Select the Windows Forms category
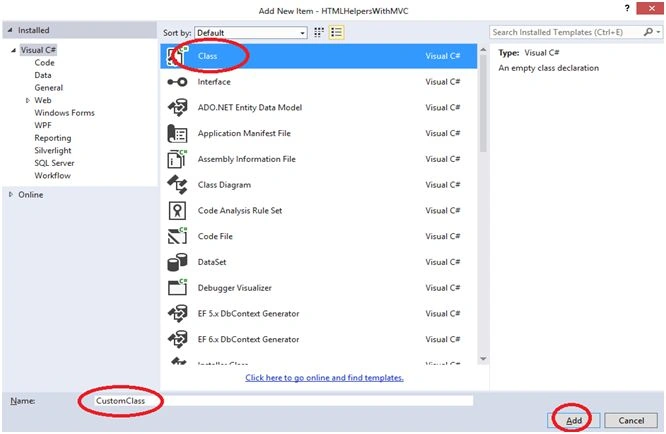The image size is (666, 434). pyautogui.click(x=65, y=113)
